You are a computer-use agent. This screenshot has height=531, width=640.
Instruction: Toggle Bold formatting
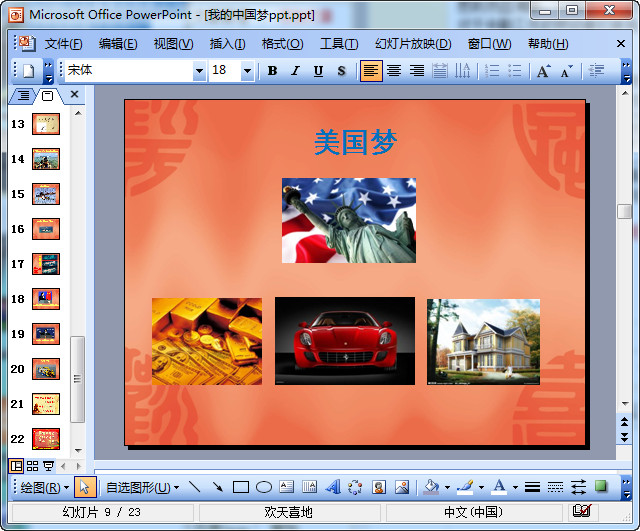click(272, 71)
